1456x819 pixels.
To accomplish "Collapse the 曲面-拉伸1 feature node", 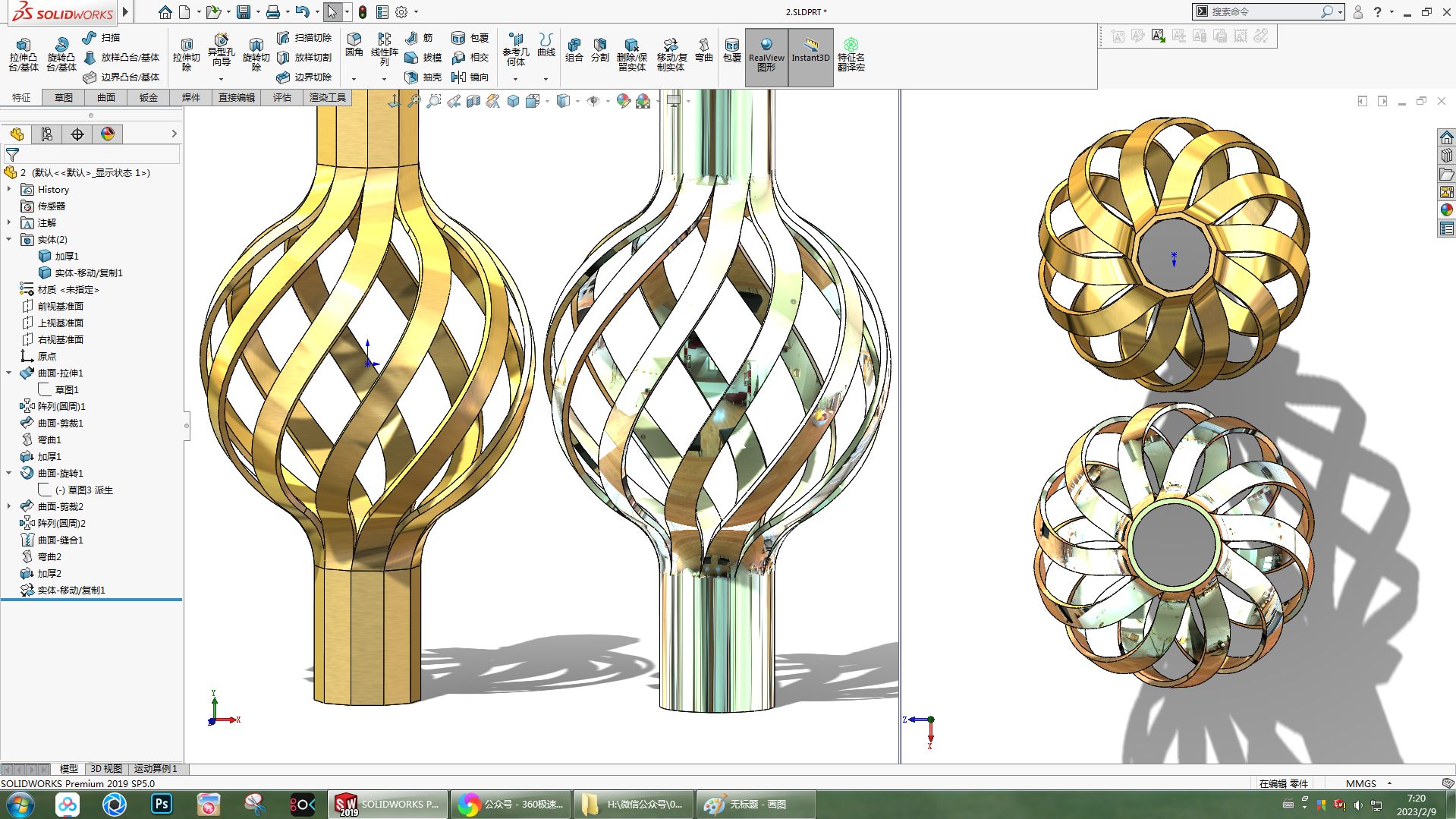I will [x=9, y=373].
